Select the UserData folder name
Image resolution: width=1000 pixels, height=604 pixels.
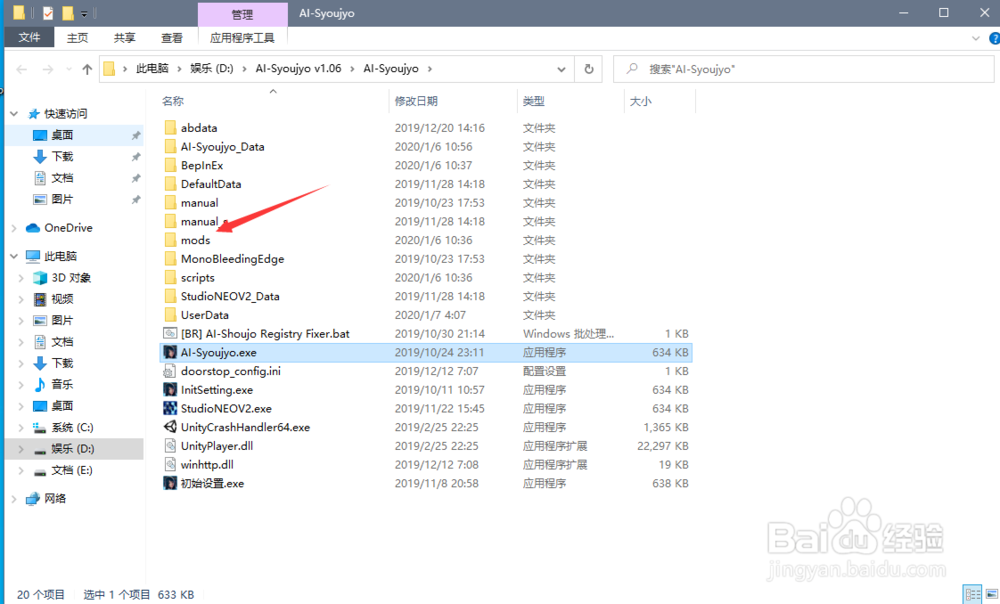(205, 315)
